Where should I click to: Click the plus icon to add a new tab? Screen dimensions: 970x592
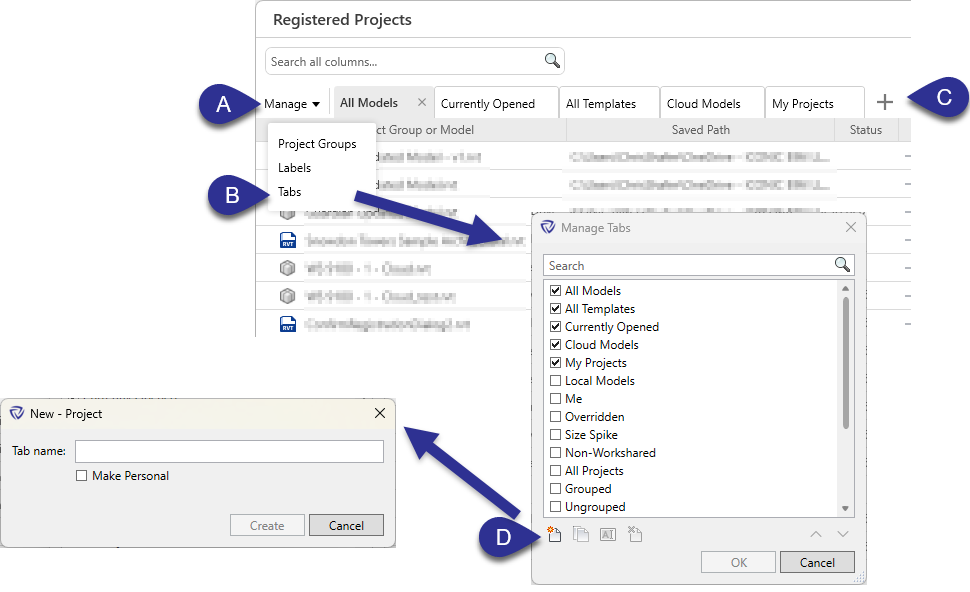(x=884, y=101)
